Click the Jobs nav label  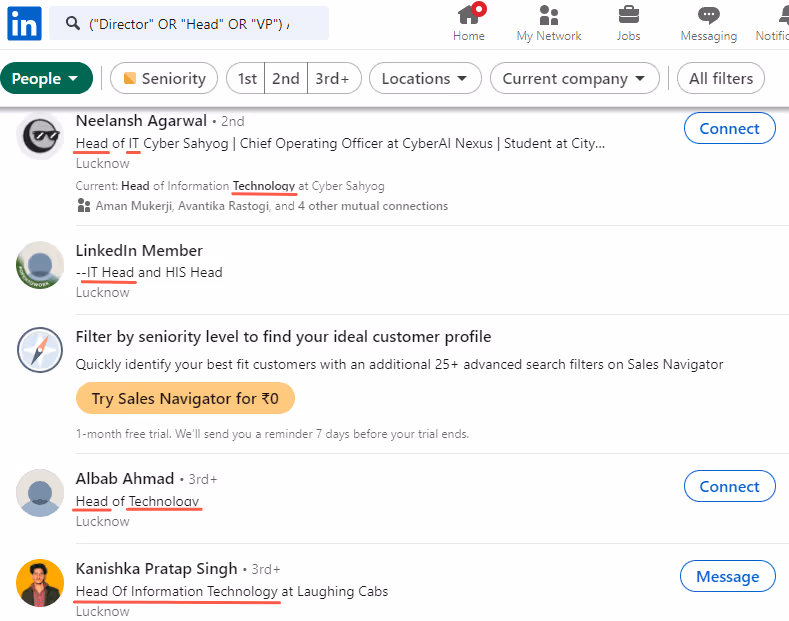pos(628,36)
